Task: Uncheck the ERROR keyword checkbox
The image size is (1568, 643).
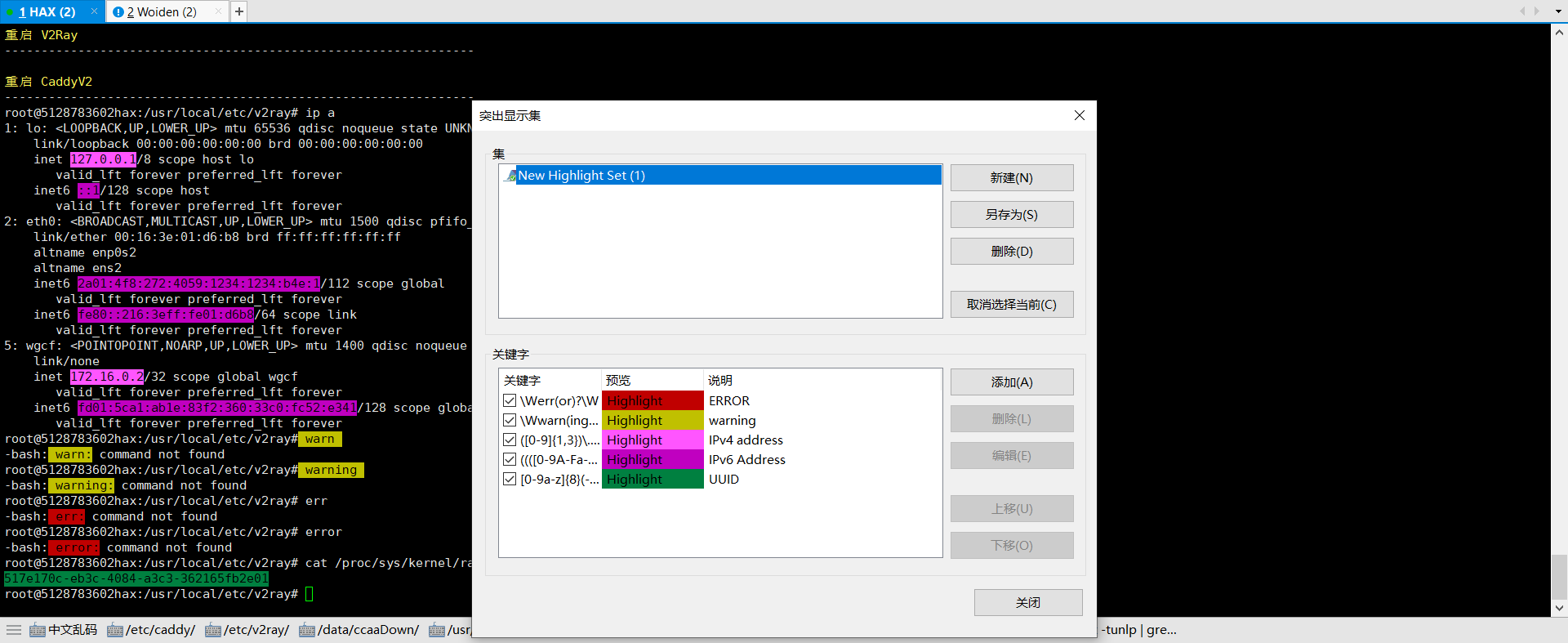Action: pyautogui.click(x=510, y=400)
